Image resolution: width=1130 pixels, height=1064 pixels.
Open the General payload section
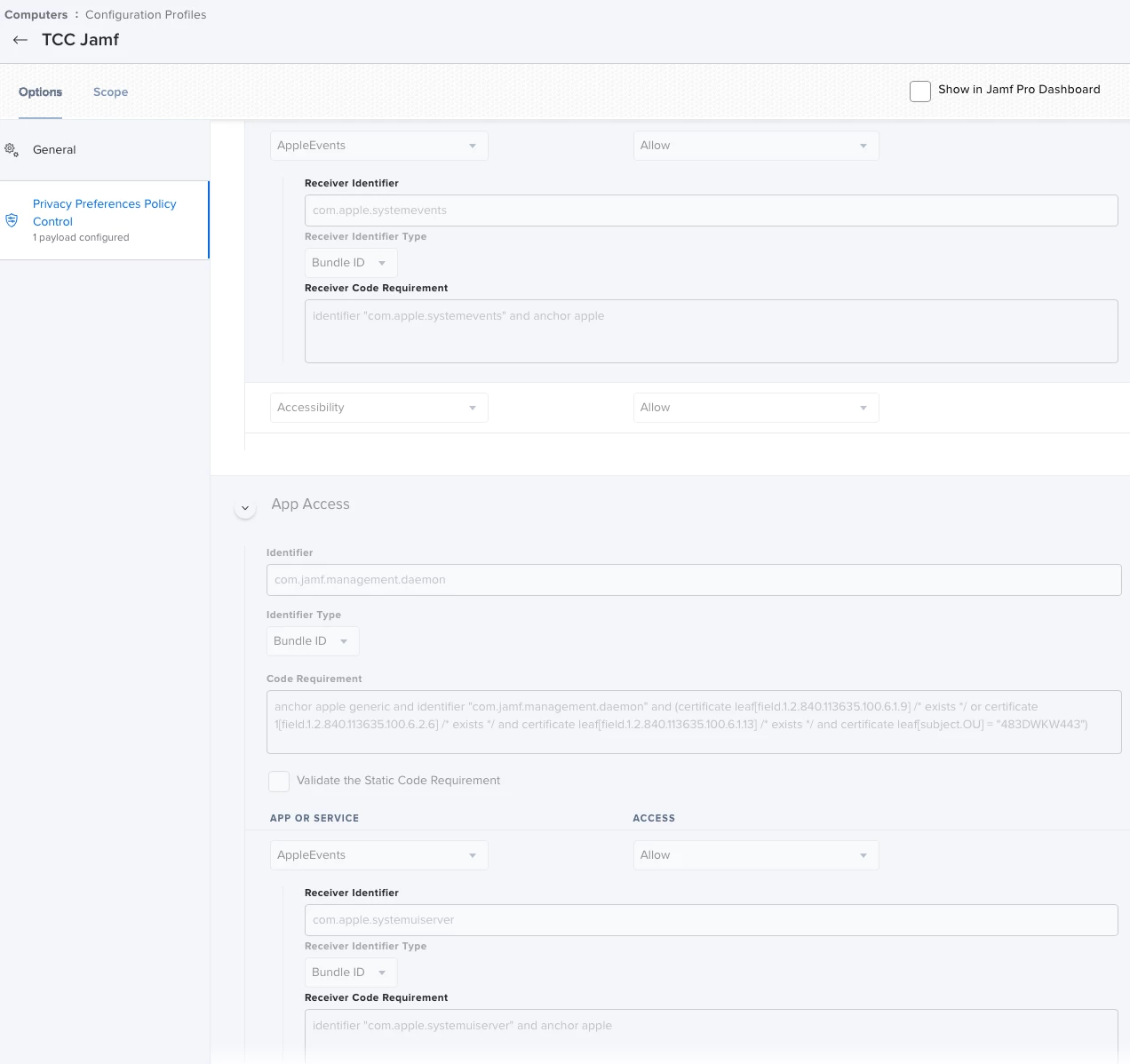(105, 150)
